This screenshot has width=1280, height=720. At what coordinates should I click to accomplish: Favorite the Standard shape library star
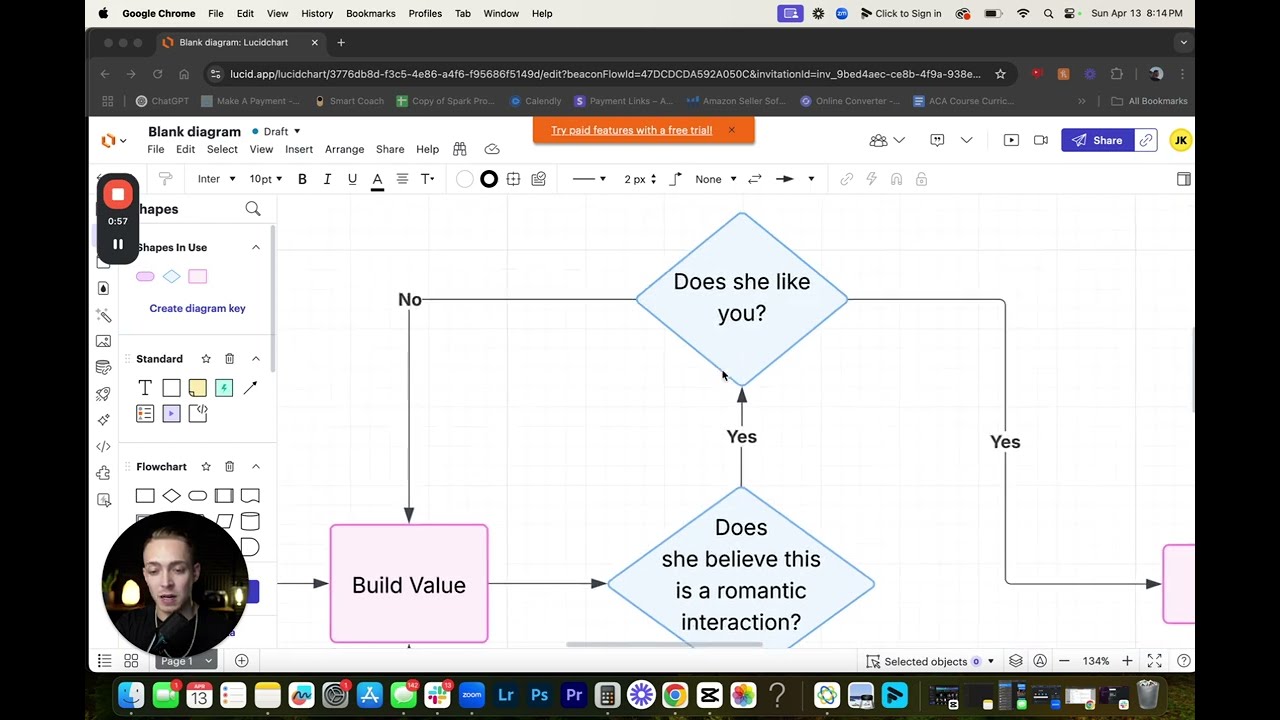click(206, 359)
